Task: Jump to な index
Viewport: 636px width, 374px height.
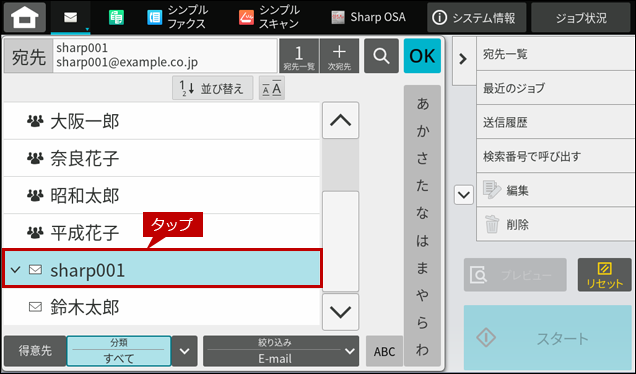Action: pyautogui.click(x=422, y=213)
